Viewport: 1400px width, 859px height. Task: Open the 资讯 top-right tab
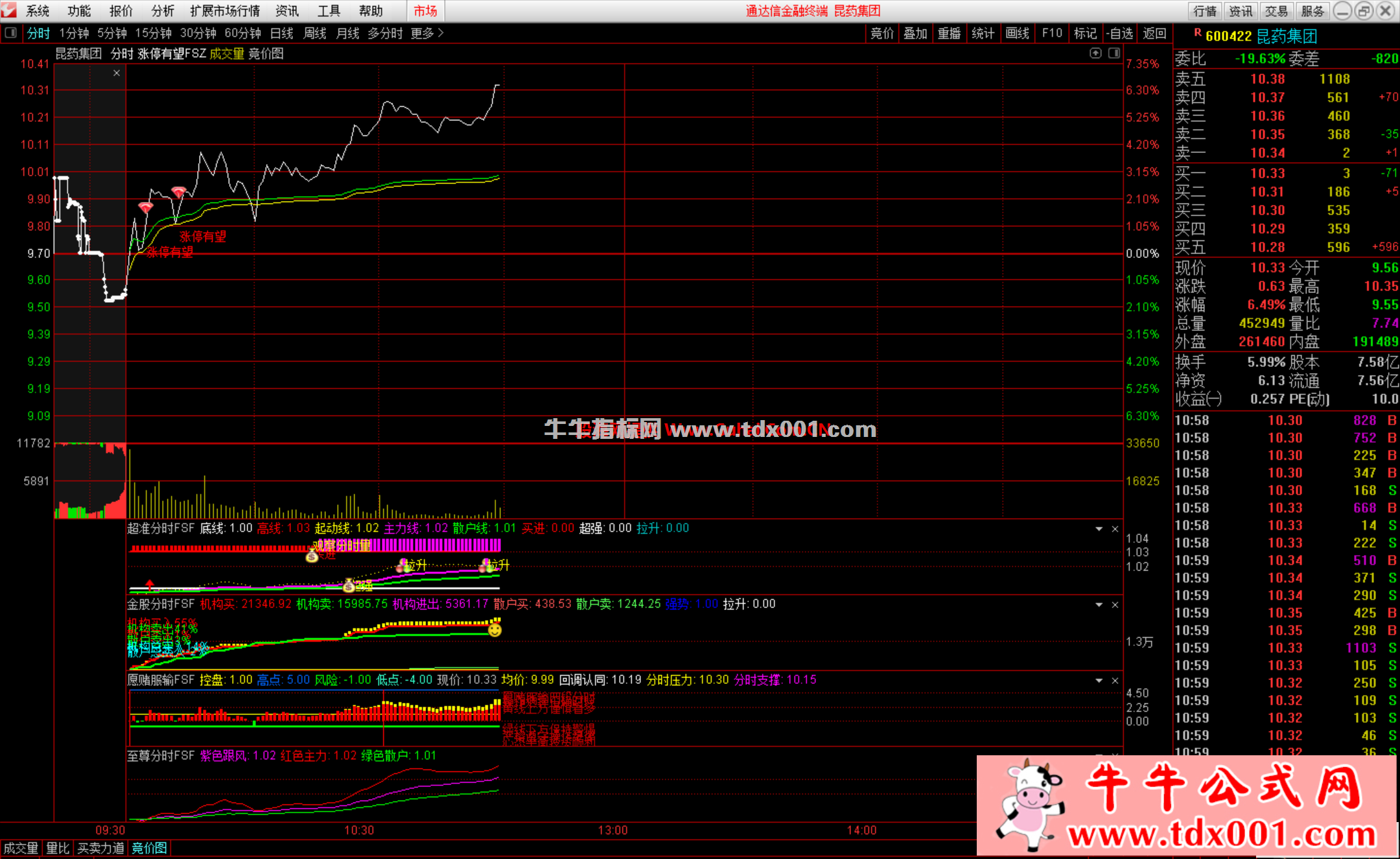[x=1241, y=11]
